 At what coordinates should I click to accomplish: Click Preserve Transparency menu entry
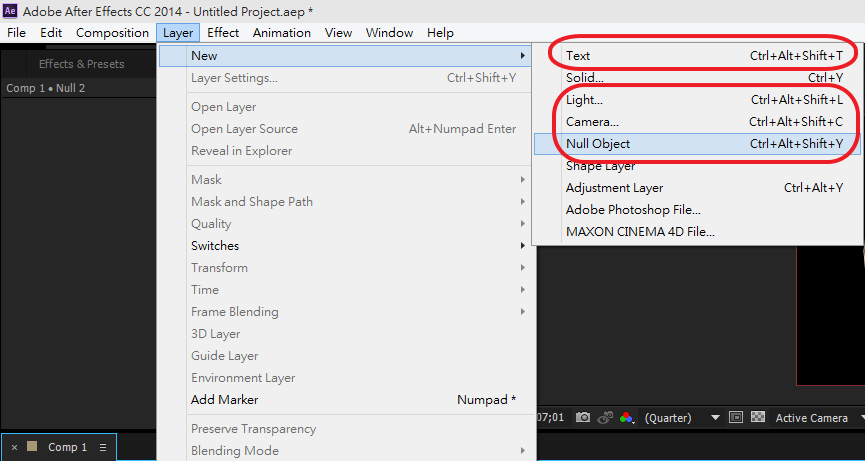point(345,429)
